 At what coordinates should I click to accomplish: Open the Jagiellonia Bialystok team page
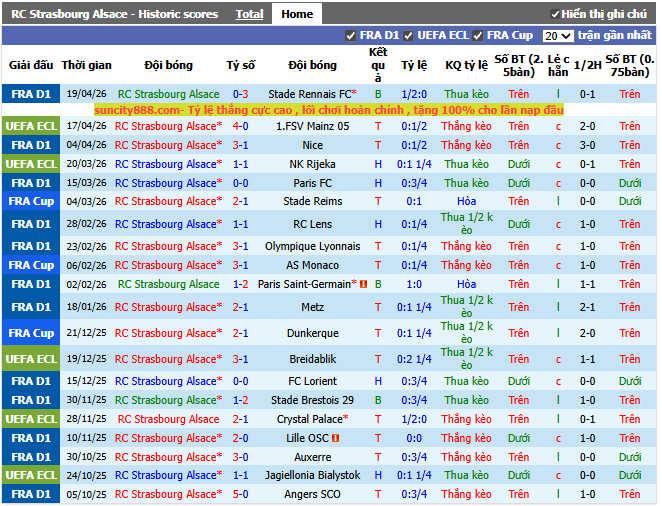coord(313,475)
